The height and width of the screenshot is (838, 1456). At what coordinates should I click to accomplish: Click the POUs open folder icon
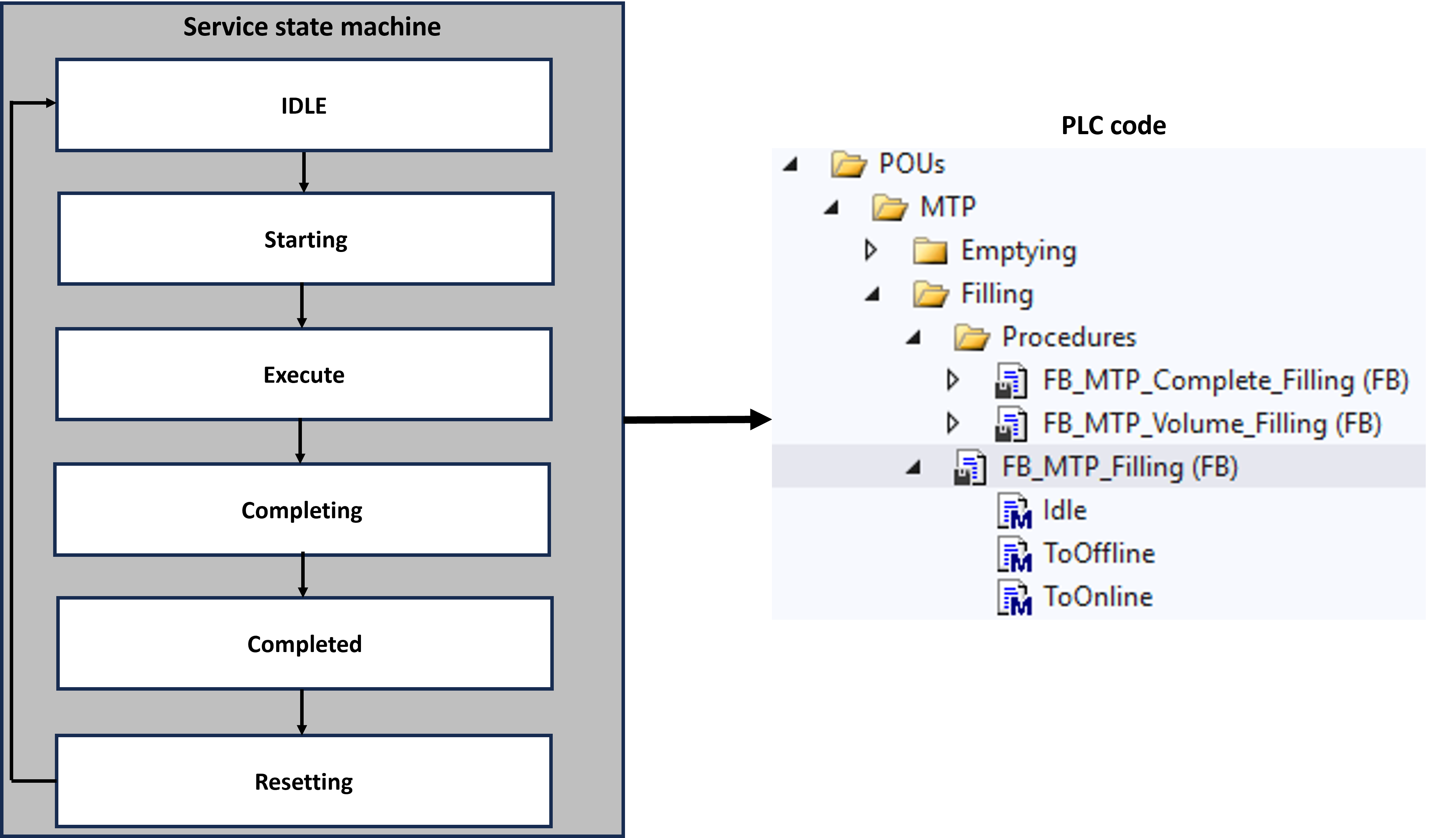(848, 164)
